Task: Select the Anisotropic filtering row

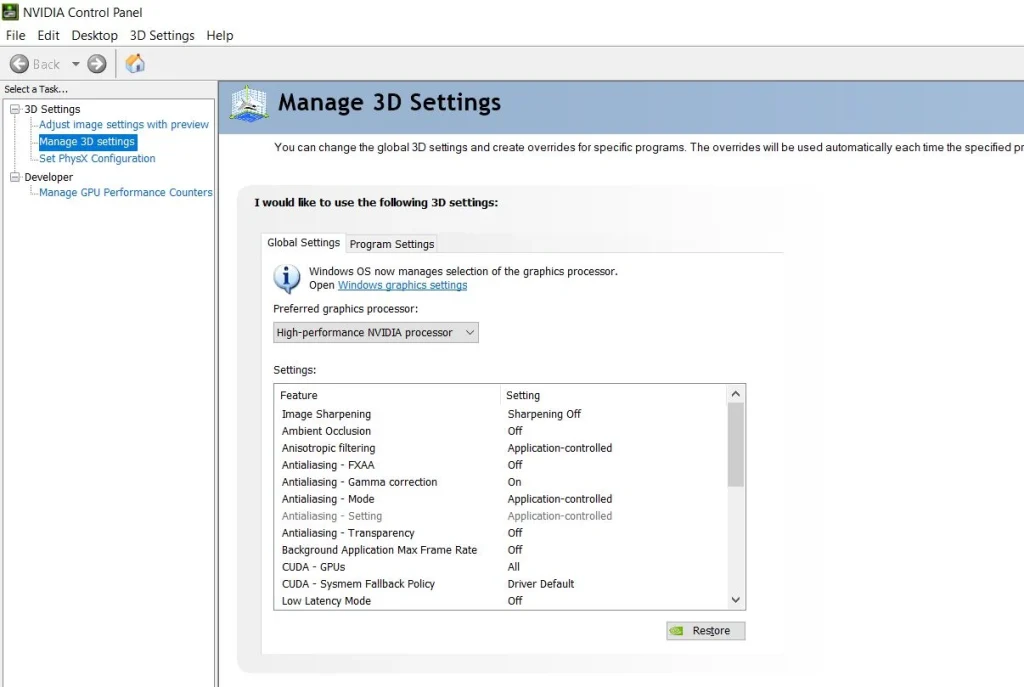Action: [501, 448]
